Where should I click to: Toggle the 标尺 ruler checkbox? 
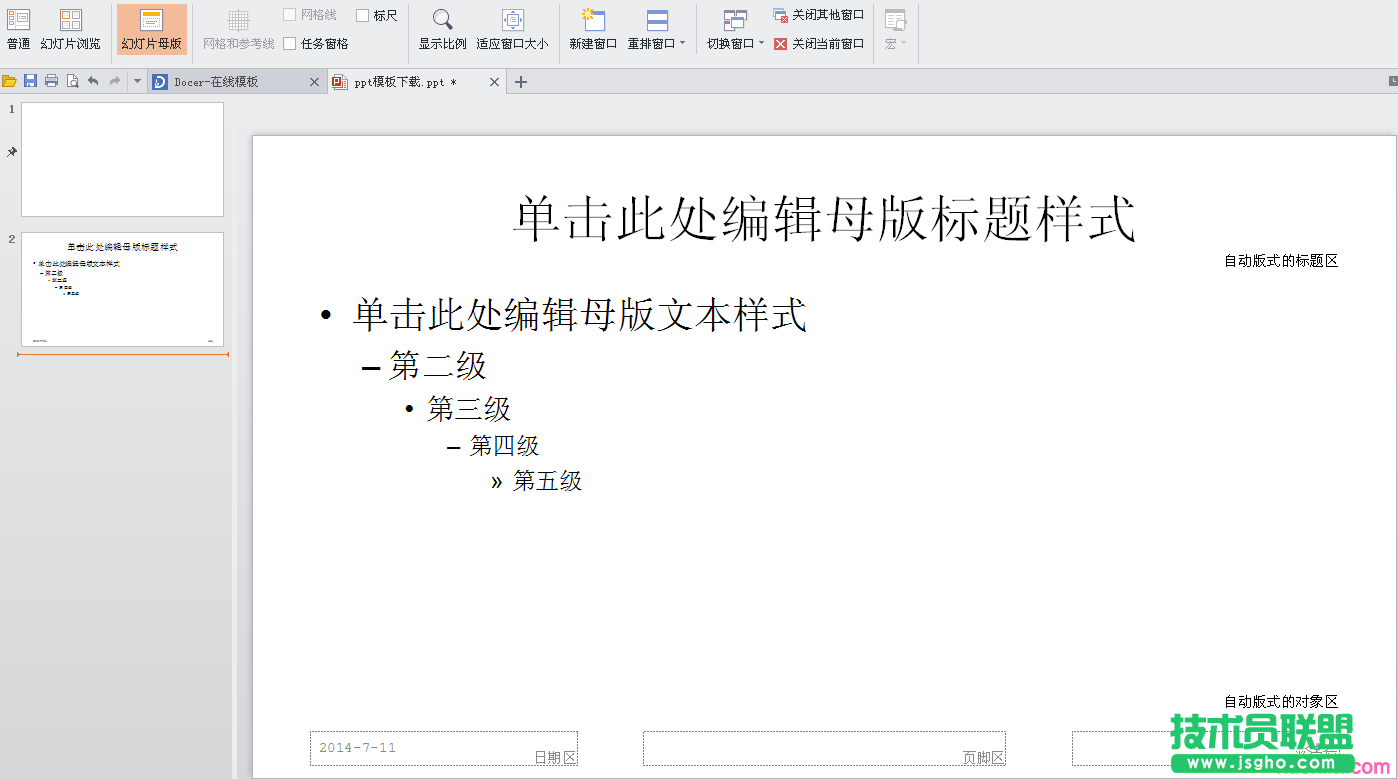click(361, 14)
